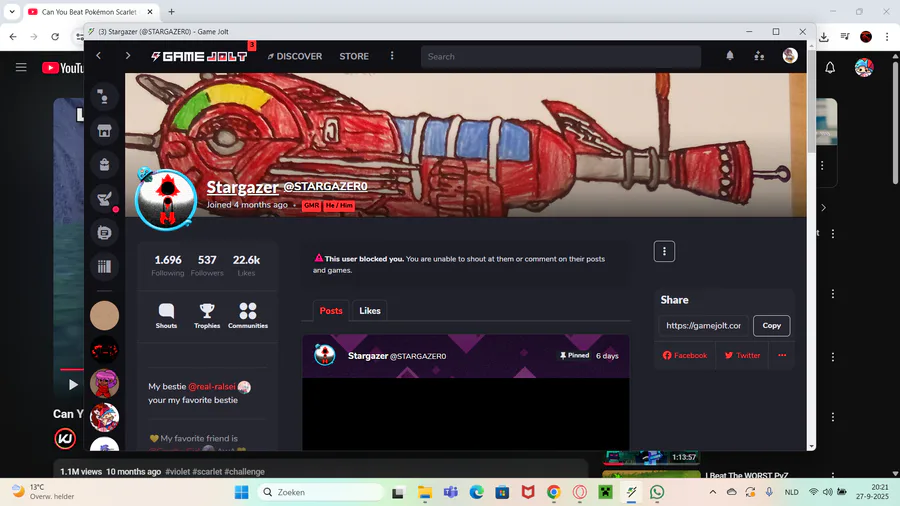Open the Friday Night Funkin character community icon
The height and width of the screenshot is (506, 900).
point(104,417)
